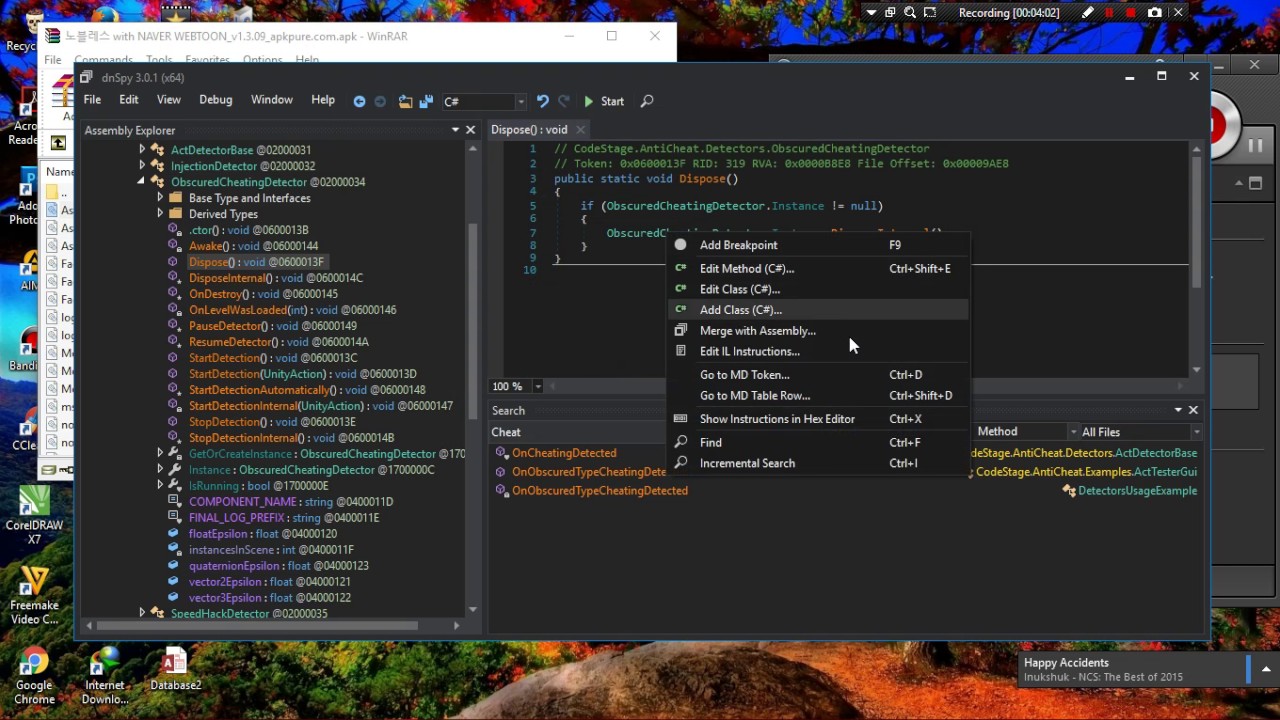Open the search magnifier icon in toolbar
The image size is (1280, 720).
647,101
